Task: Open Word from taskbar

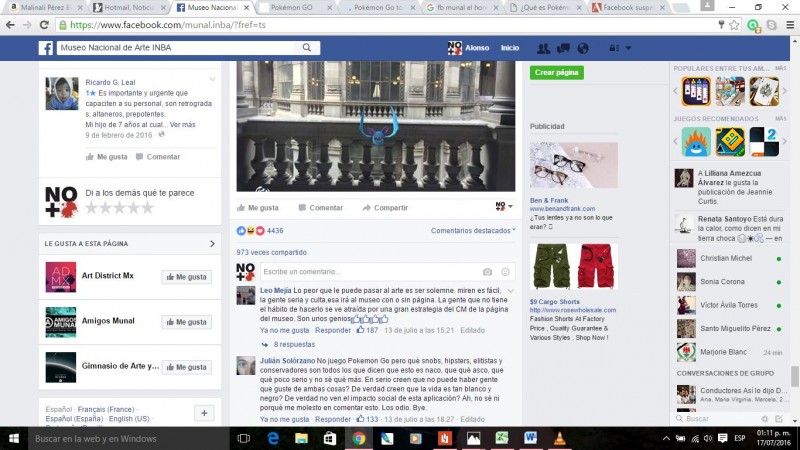Action: coord(531,438)
